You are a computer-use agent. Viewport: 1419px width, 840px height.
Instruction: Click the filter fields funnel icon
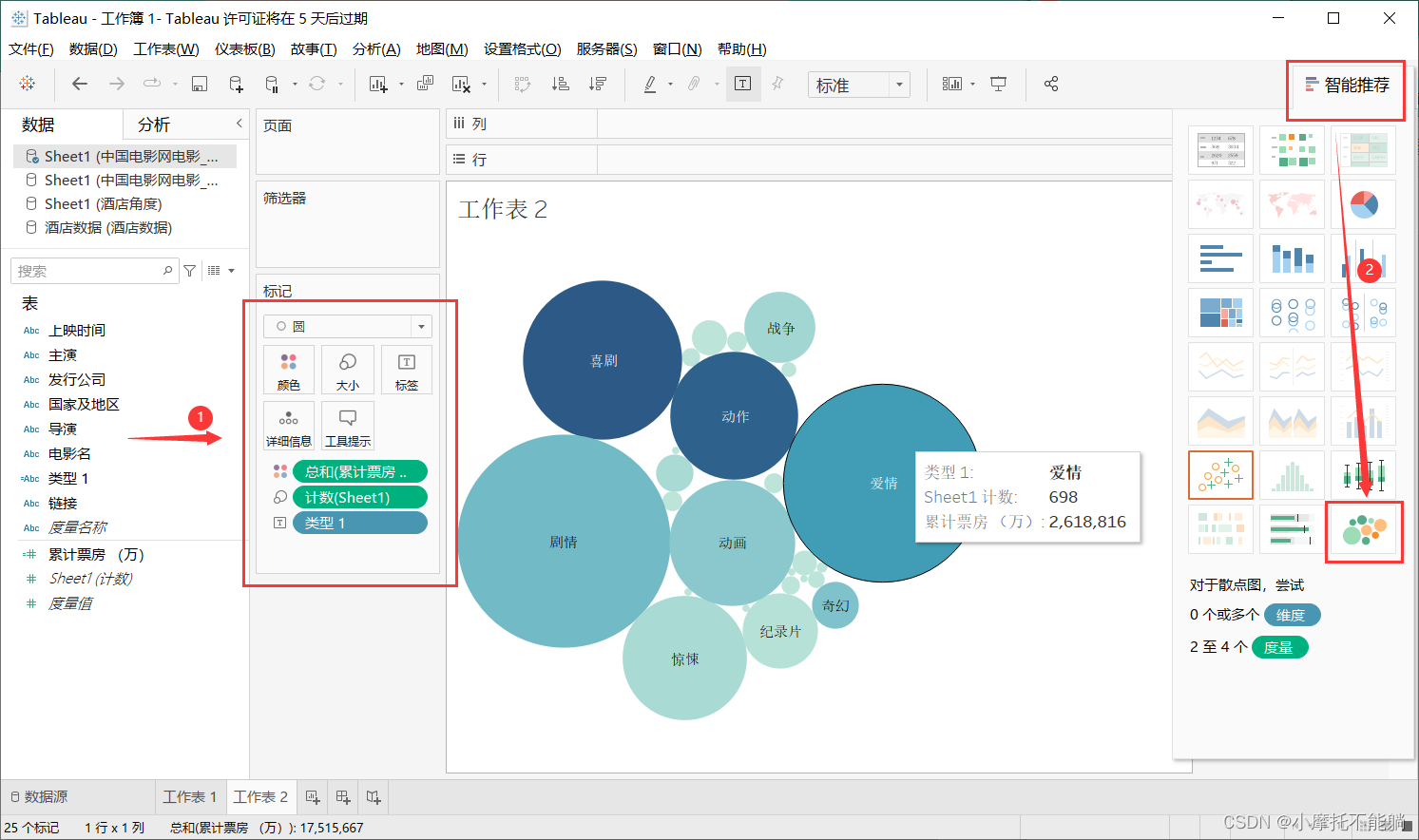point(190,271)
